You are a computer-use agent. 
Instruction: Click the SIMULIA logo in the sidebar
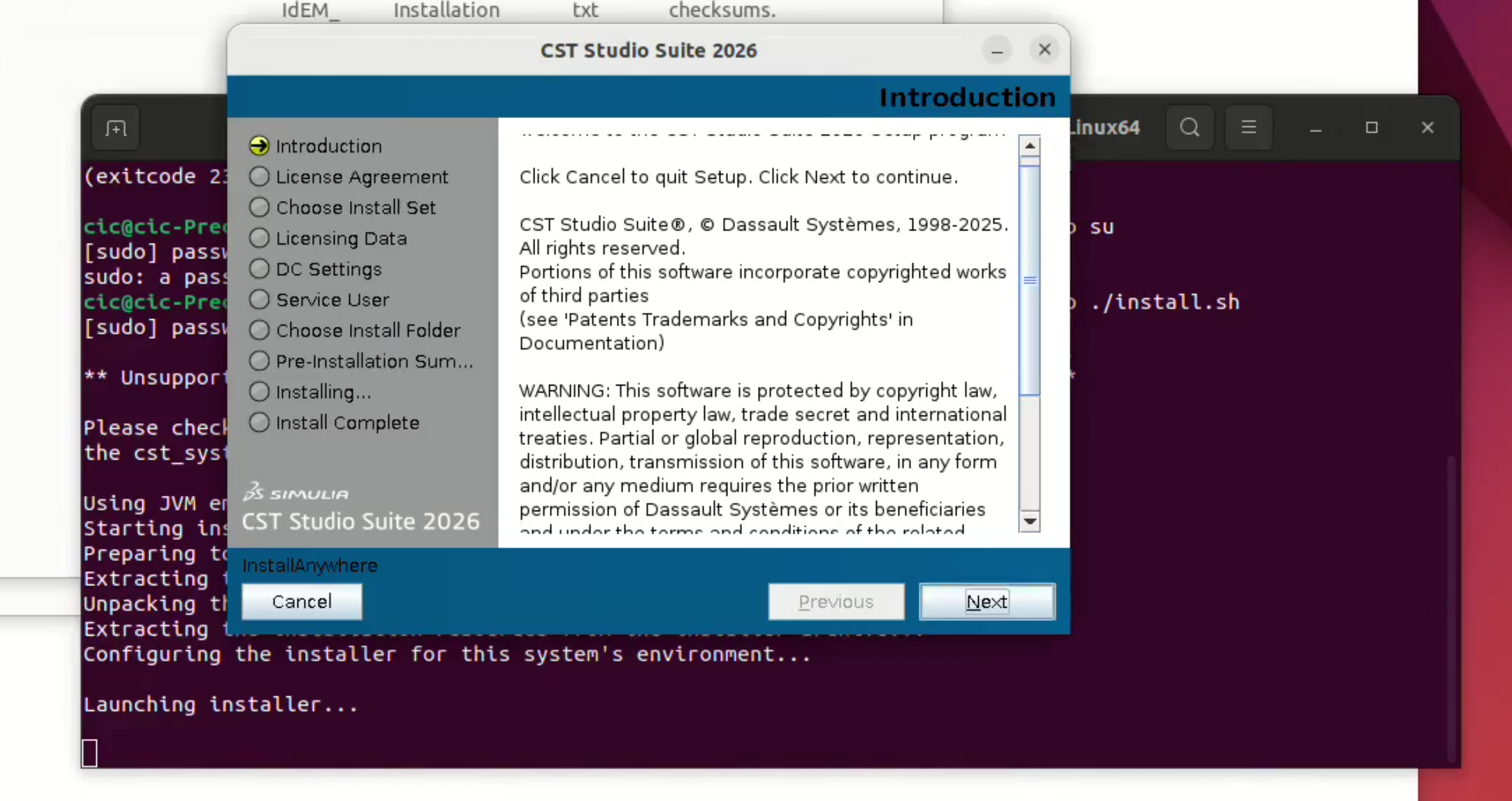[x=296, y=491]
